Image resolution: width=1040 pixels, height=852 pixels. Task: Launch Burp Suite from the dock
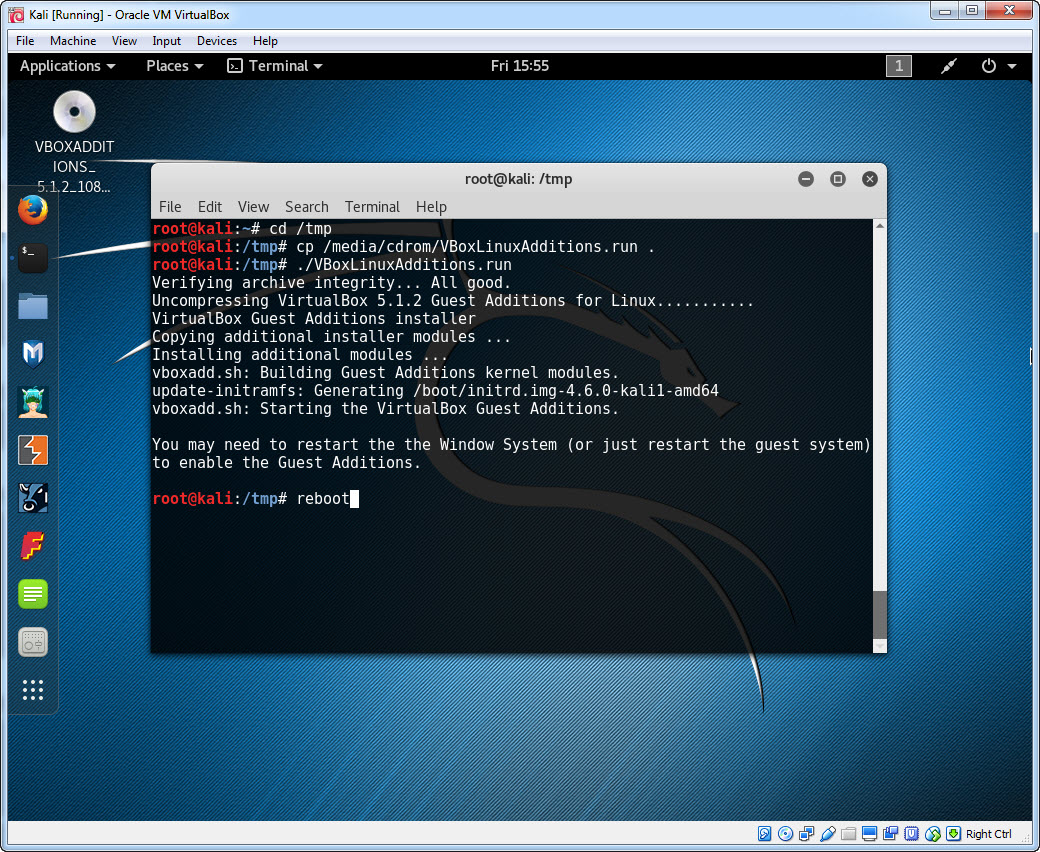(32, 450)
